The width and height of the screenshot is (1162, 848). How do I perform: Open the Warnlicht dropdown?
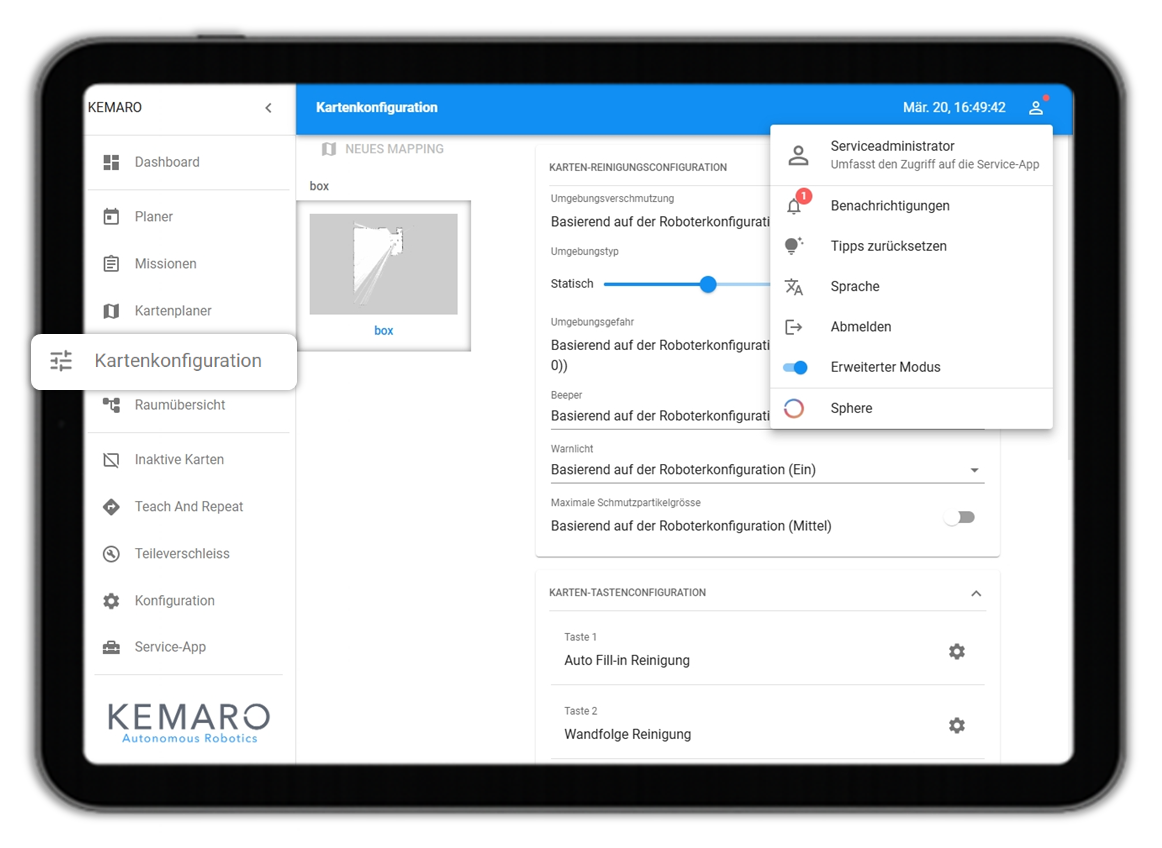pos(767,470)
